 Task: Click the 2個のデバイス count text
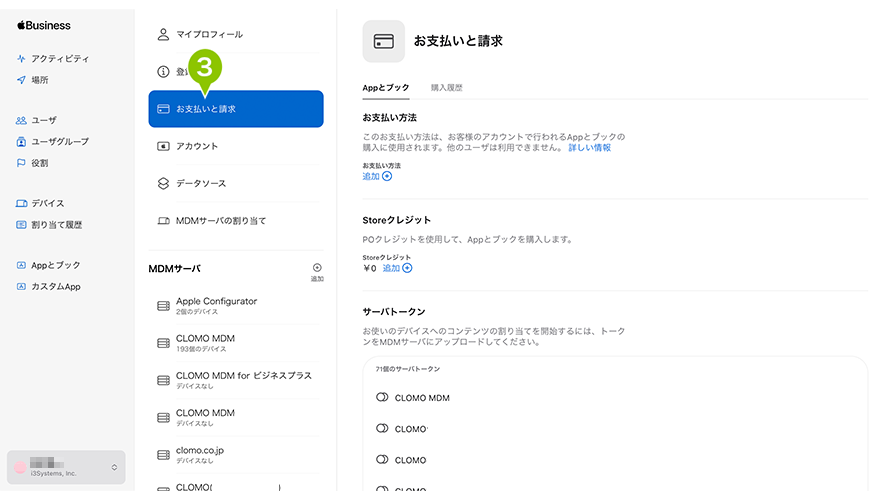[x=197, y=312]
